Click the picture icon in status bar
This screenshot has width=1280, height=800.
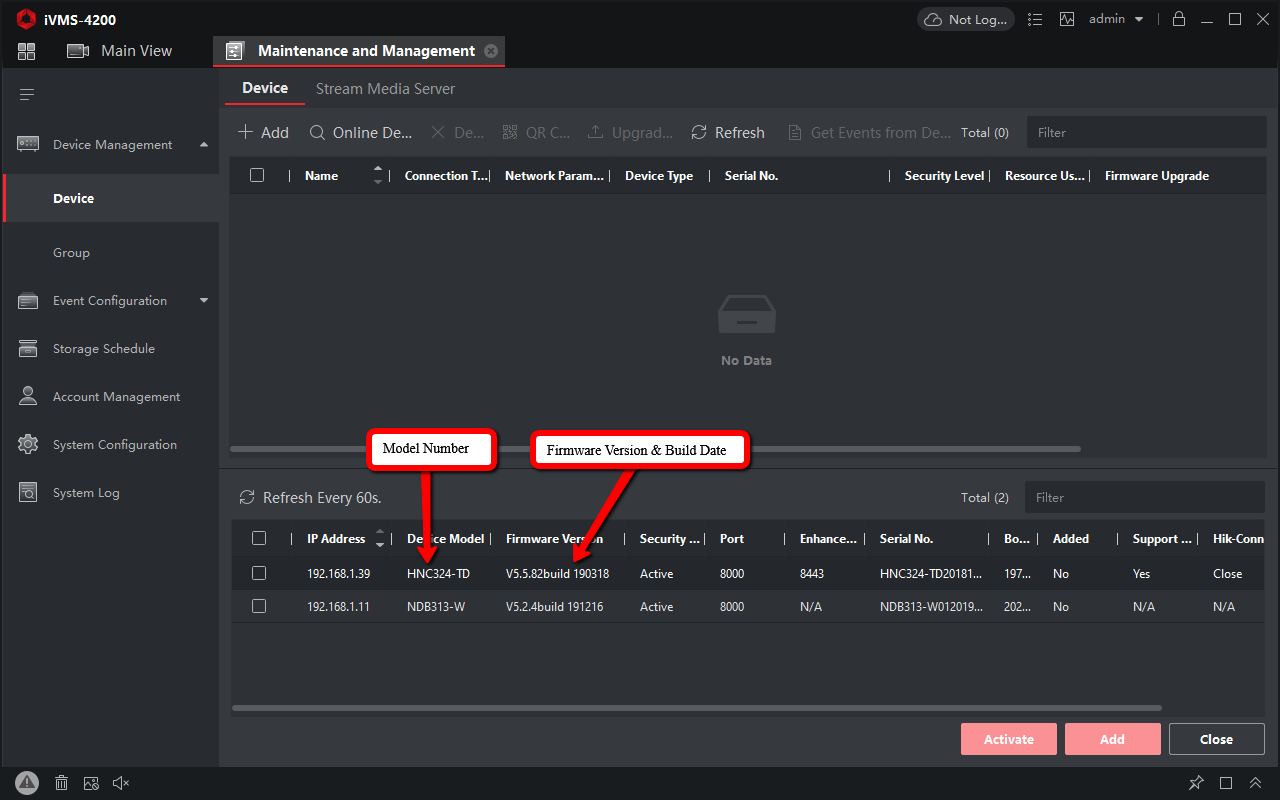coord(91,783)
